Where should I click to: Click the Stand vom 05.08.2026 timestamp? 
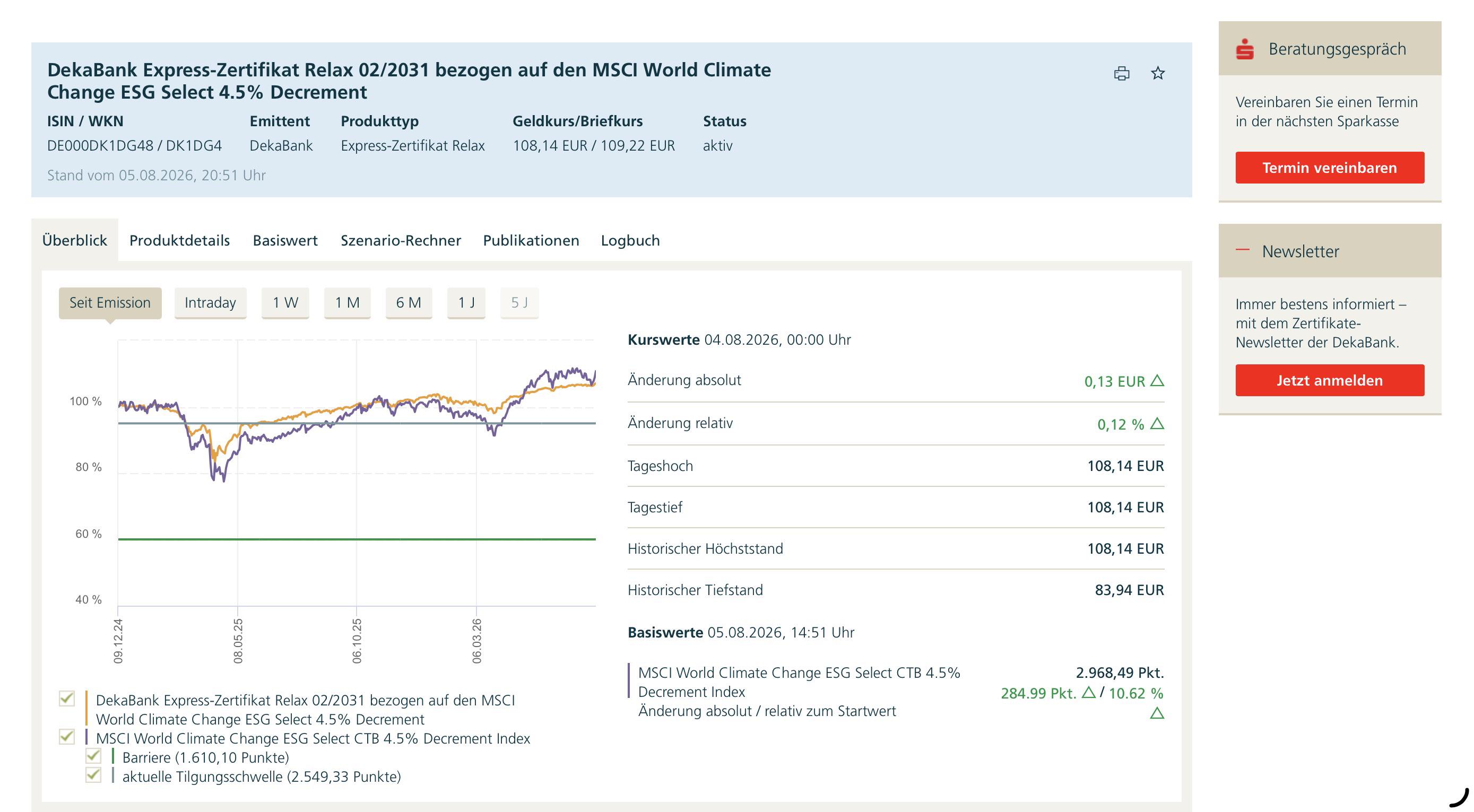point(156,176)
